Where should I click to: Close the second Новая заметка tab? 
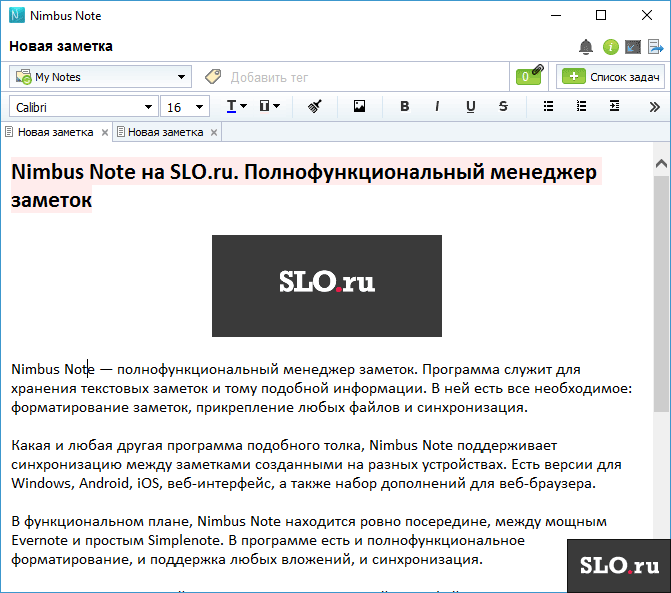(x=214, y=133)
